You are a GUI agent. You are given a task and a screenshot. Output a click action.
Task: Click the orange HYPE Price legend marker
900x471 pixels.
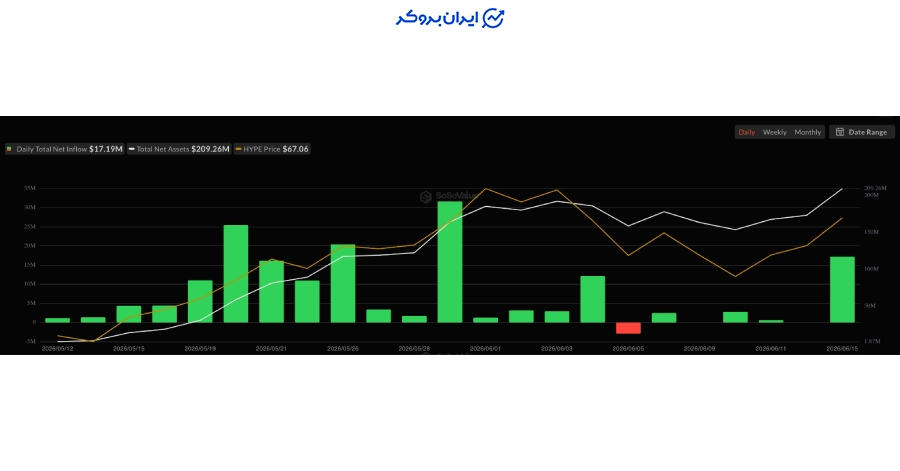point(238,149)
